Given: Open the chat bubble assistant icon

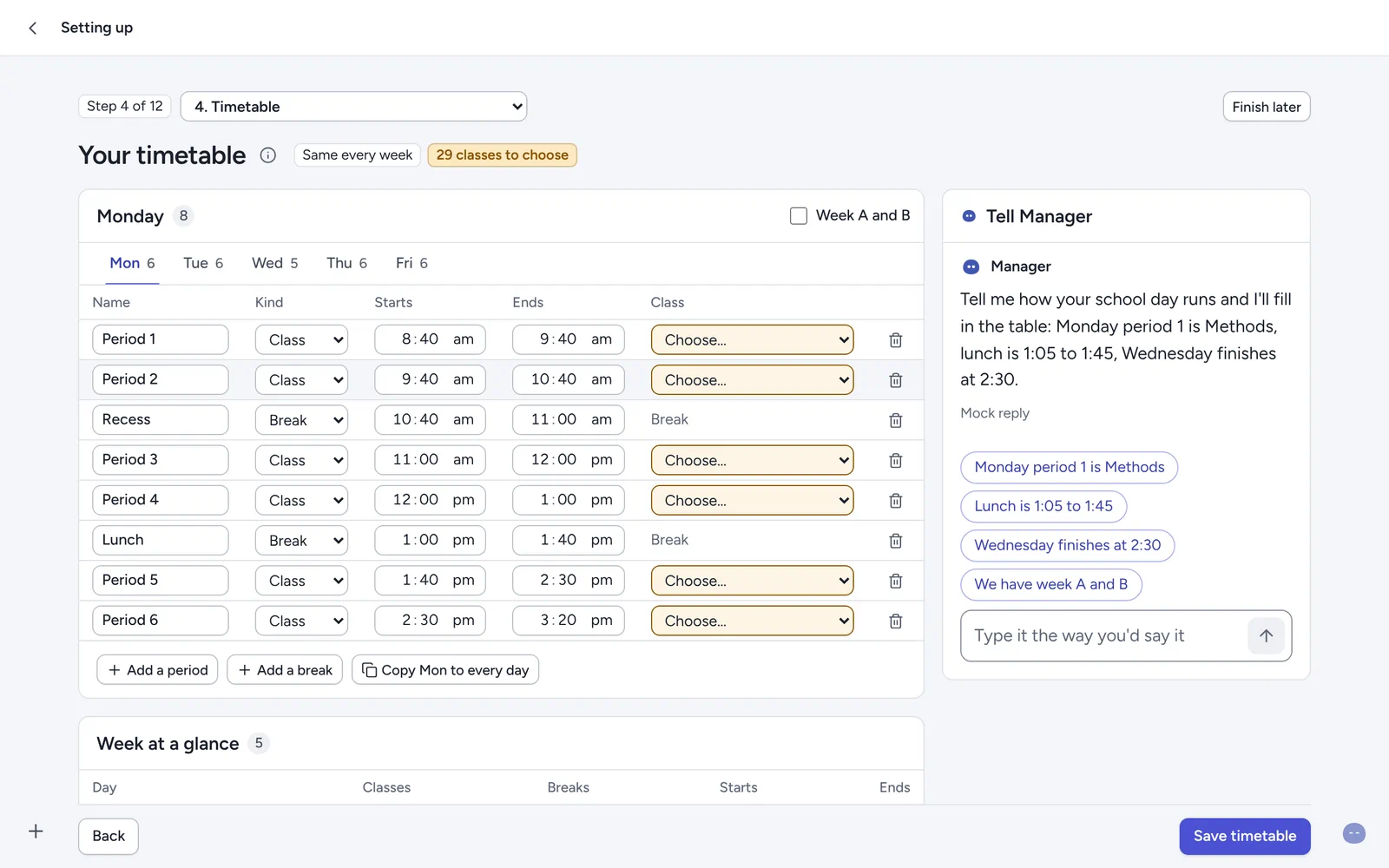Looking at the screenshot, I should click(x=1354, y=833).
